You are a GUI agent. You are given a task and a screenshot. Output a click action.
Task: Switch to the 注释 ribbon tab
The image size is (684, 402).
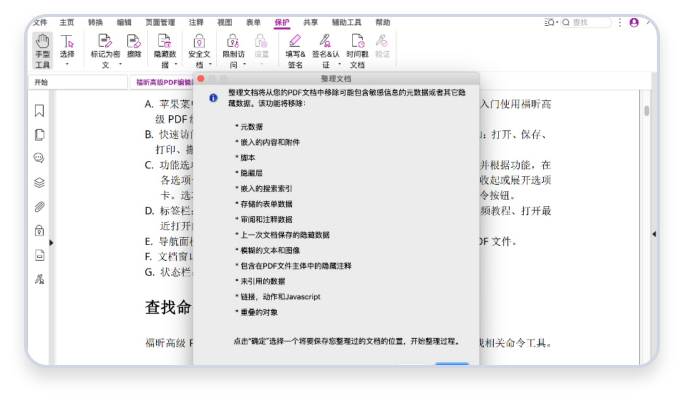point(196,22)
